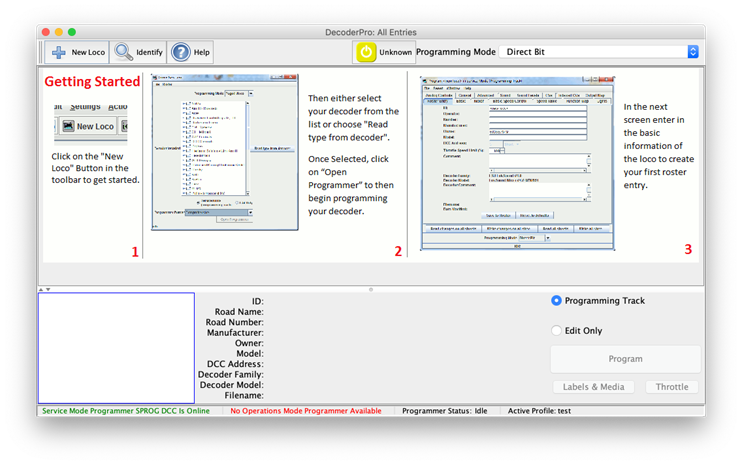Click No Operations Mode Programmer Available text
The height and width of the screenshot is (465, 742).
(x=306, y=411)
